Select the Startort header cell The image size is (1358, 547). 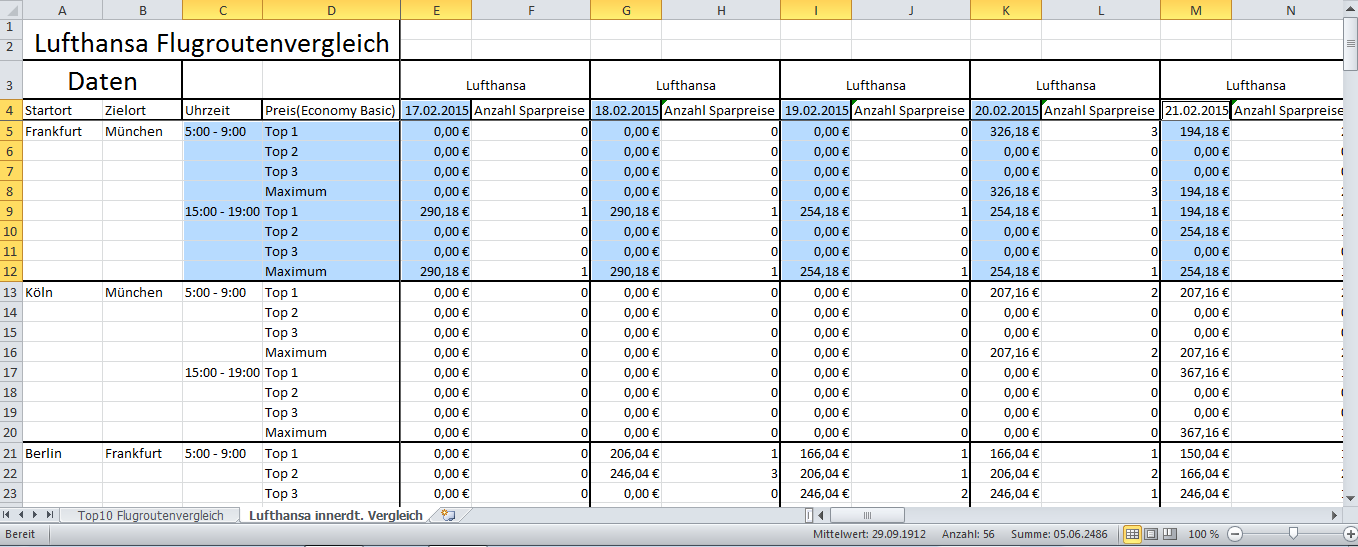pos(62,111)
